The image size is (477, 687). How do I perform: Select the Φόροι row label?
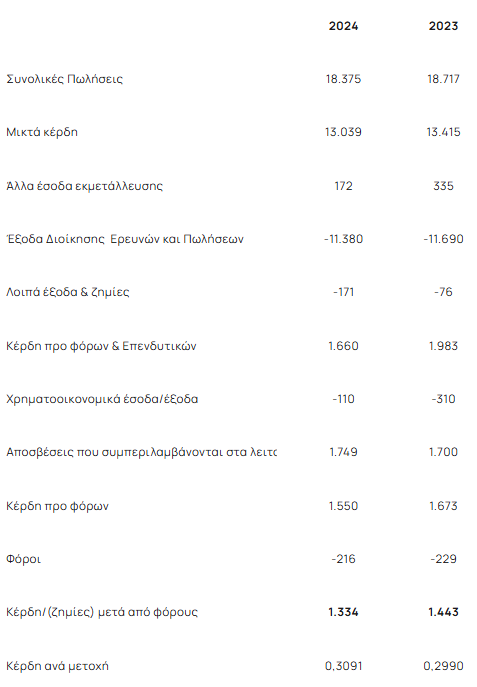pos(24,559)
